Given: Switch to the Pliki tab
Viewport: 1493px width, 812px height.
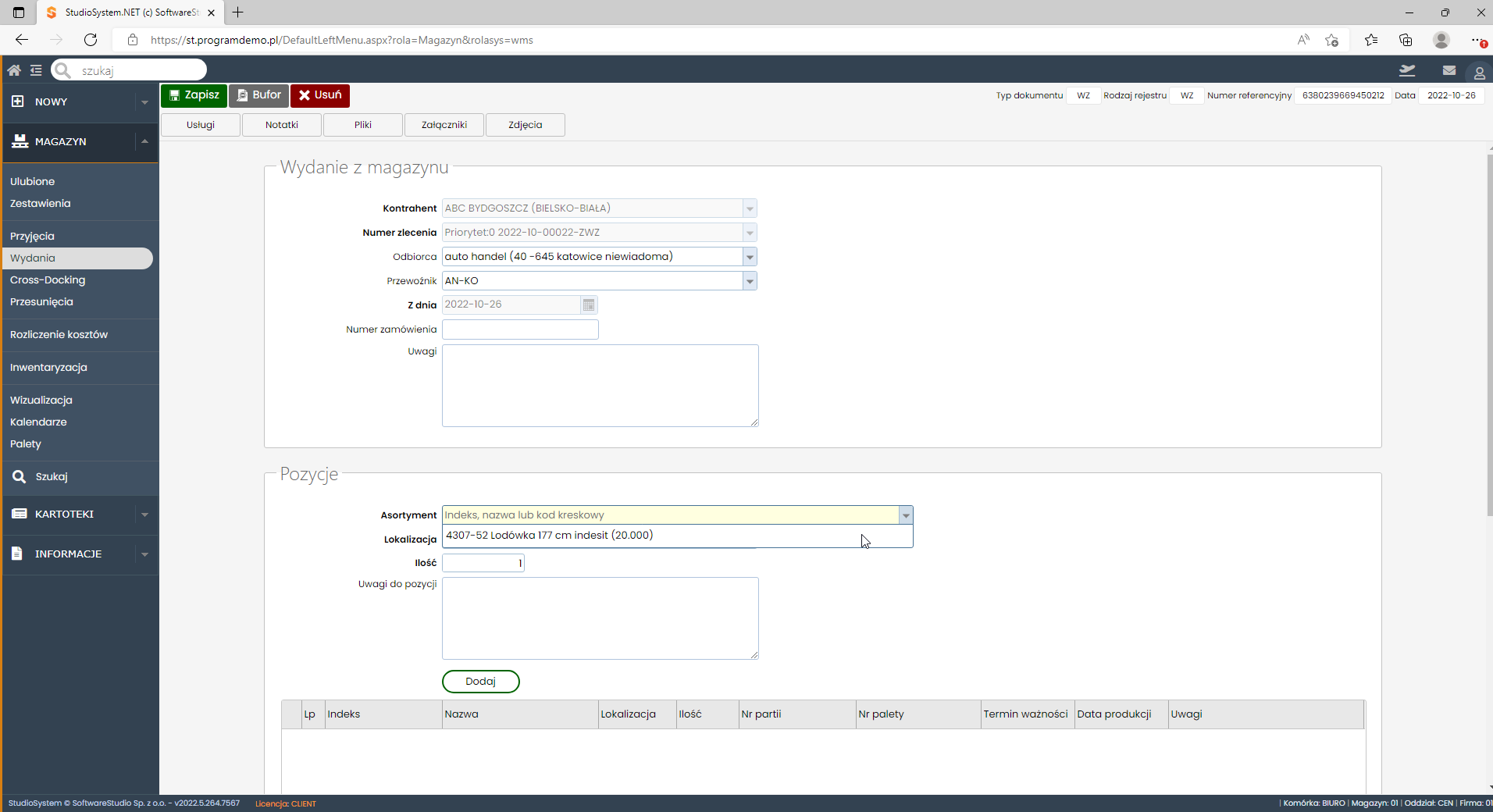Looking at the screenshot, I should pyautogui.click(x=363, y=125).
